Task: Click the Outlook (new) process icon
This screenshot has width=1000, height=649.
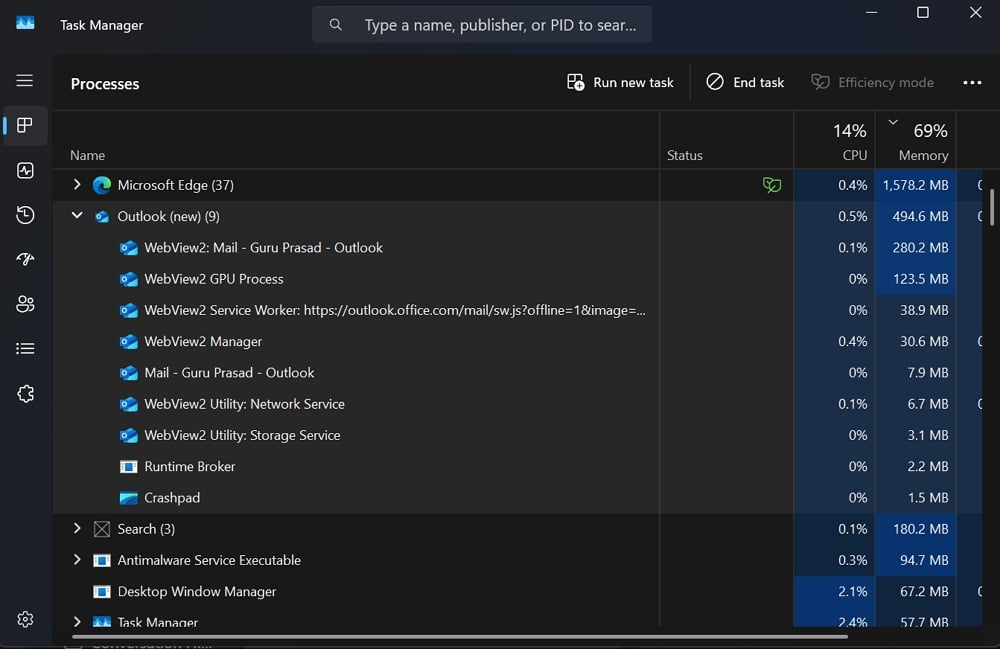Action: click(x=102, y=217)
